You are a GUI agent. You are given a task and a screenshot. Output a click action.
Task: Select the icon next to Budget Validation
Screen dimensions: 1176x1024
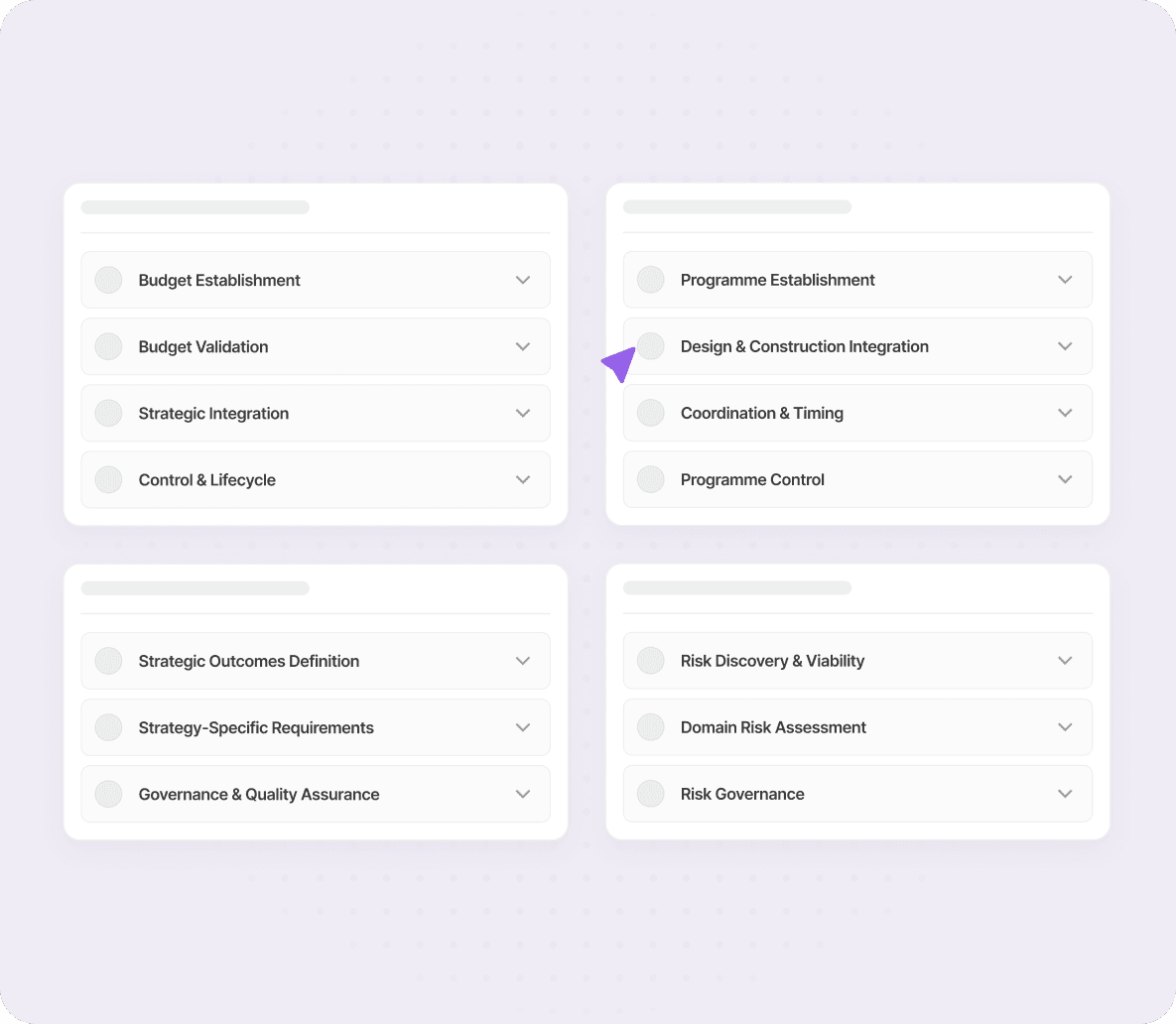[108, 345]
